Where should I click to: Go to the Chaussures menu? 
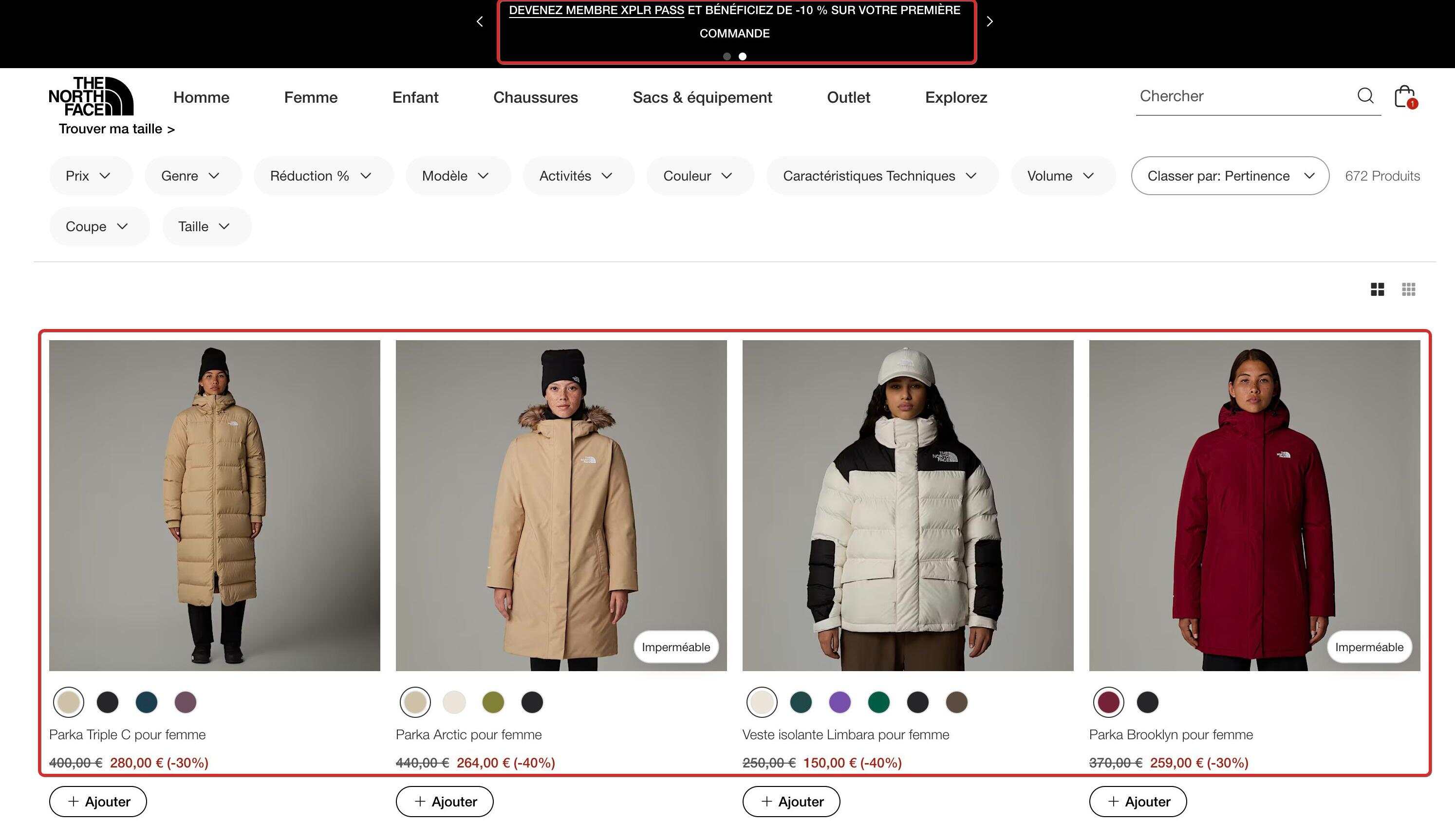click(x=536, y=97)
